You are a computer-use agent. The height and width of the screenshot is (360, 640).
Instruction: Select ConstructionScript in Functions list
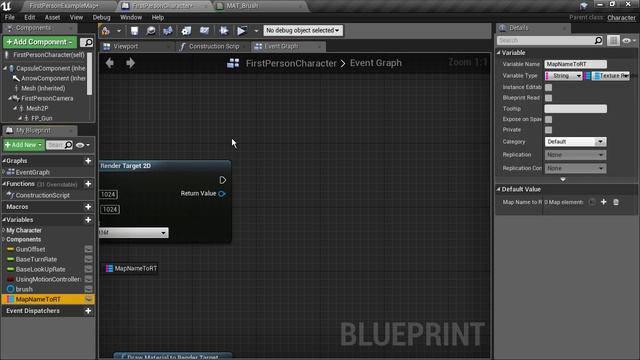coord(42,196)
